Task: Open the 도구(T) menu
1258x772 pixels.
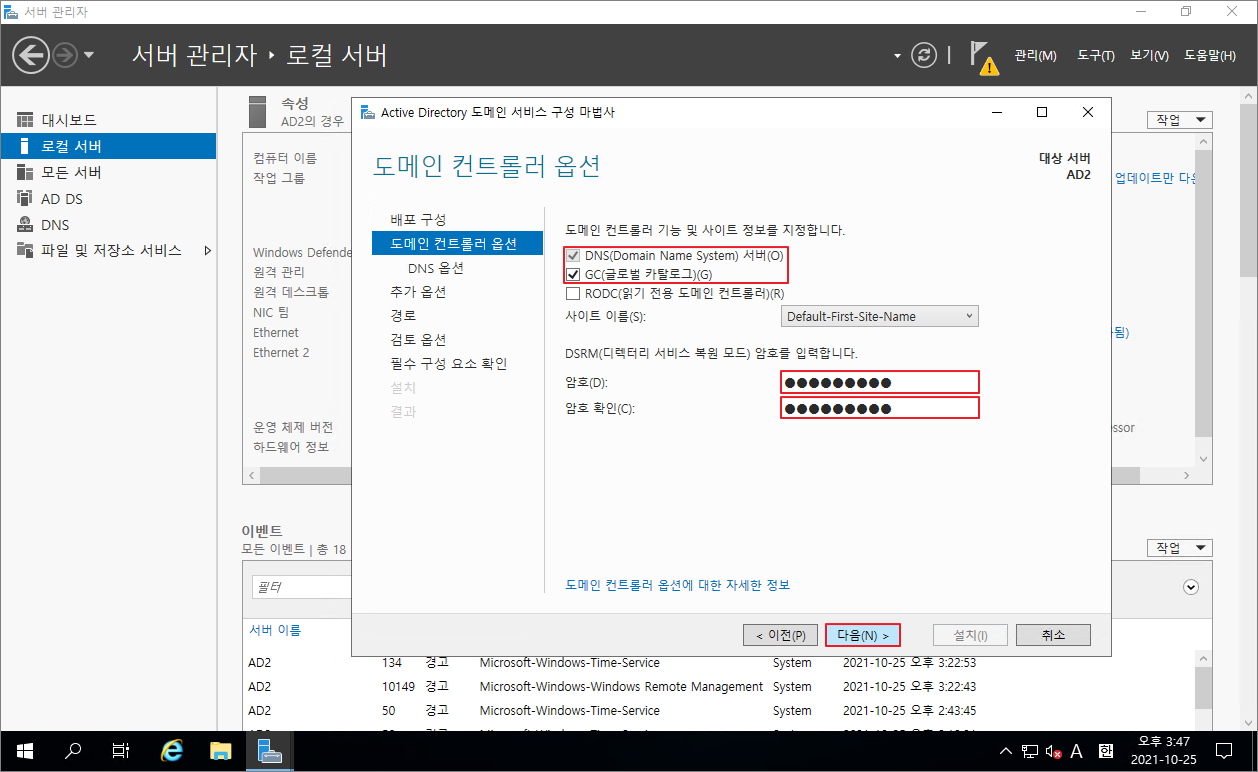Action: coord(1095,55)
